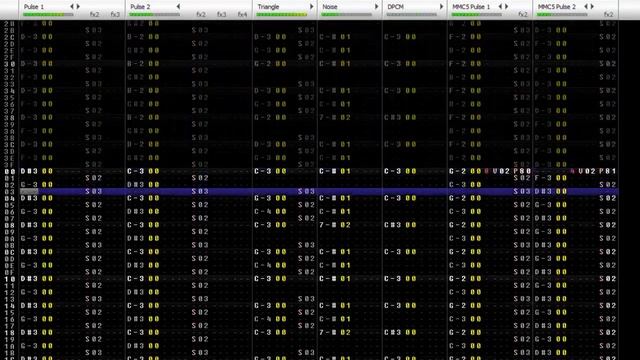Select the D#3 note on highlighted row 03 in MMC5 Pulse 2
This screenshot has width=640, height=360.
543,191
